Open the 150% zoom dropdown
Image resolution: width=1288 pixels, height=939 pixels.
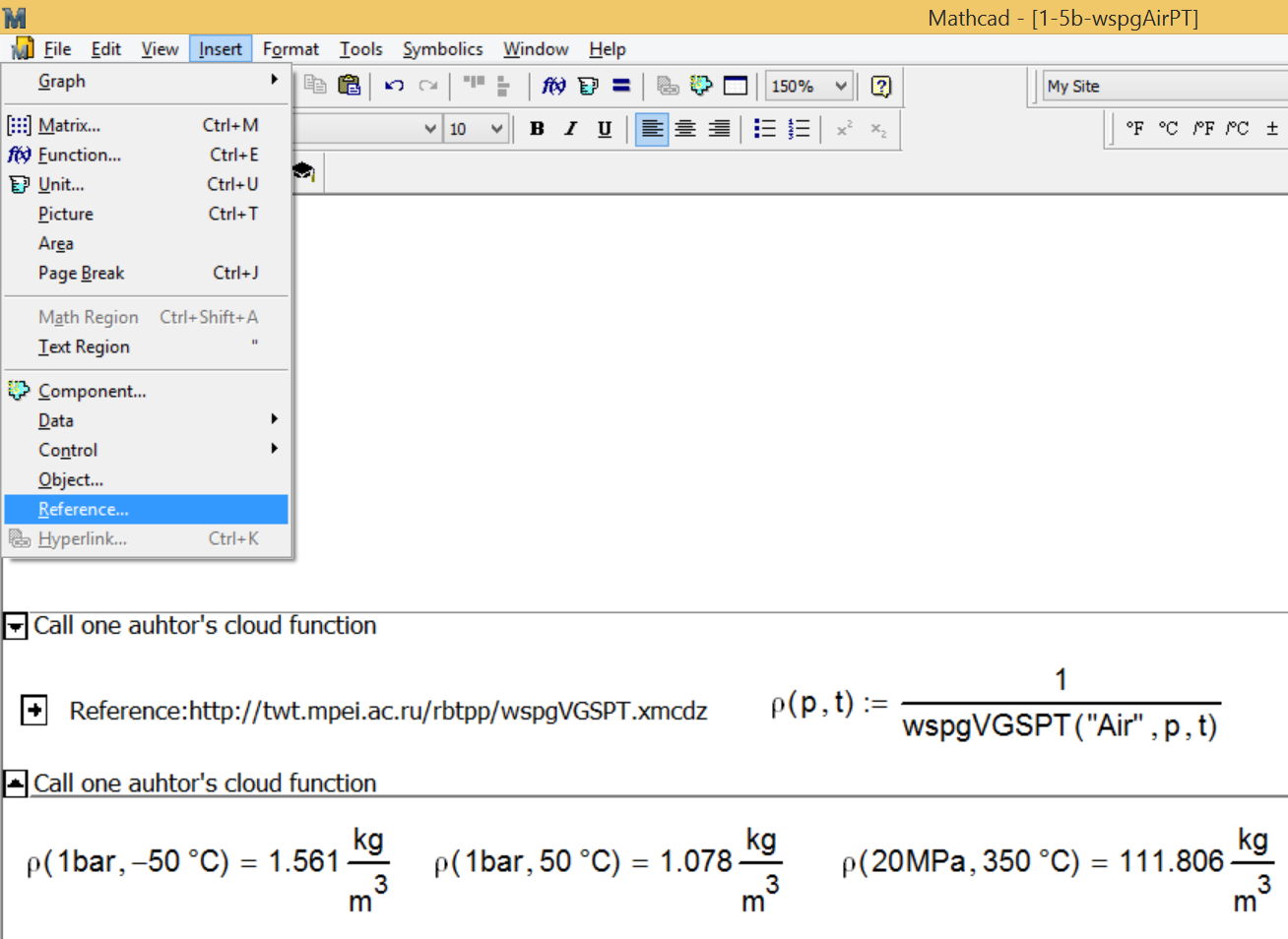tap(841, 86)
